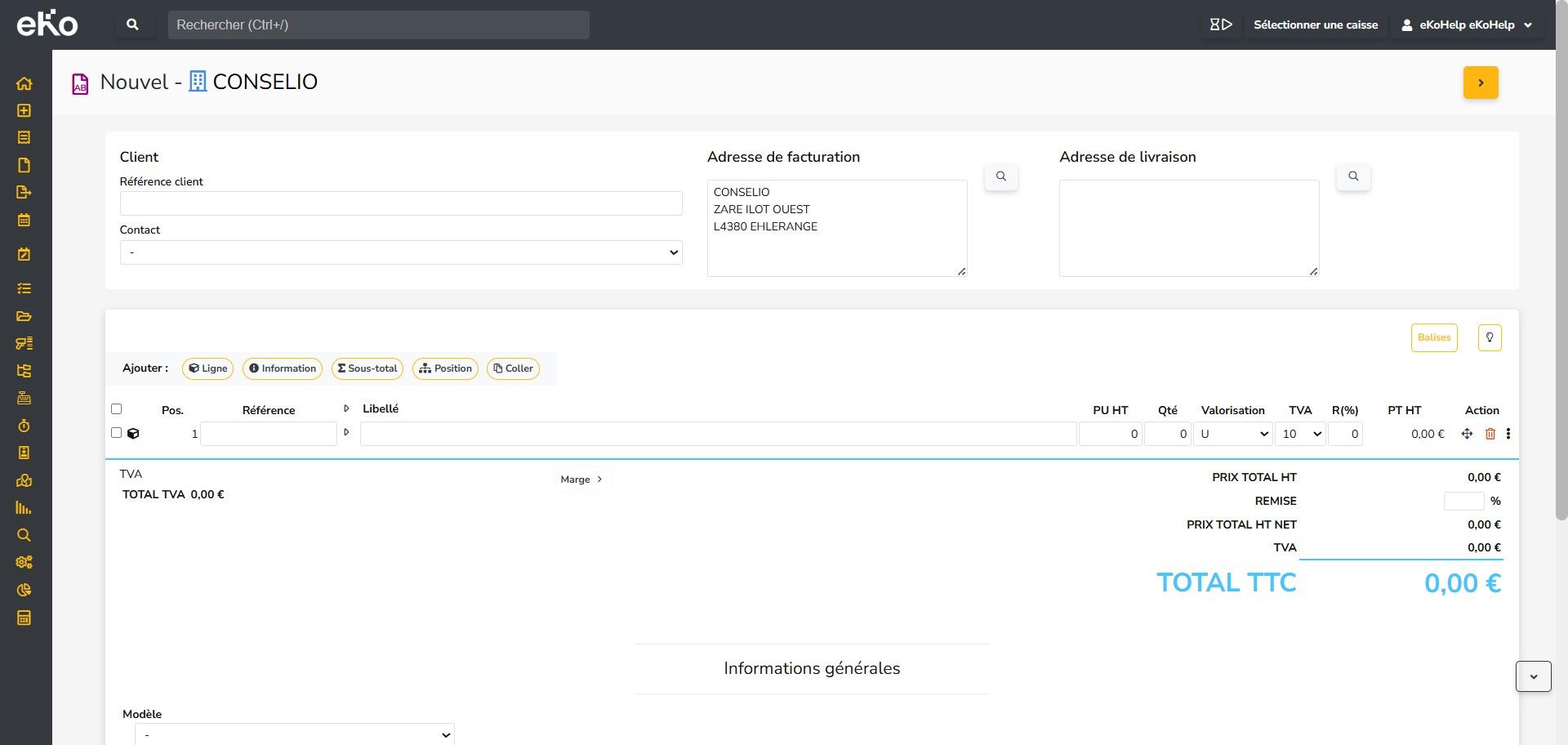Expand the Marge section
1568x745 pixels.
[x=581, y=480]
